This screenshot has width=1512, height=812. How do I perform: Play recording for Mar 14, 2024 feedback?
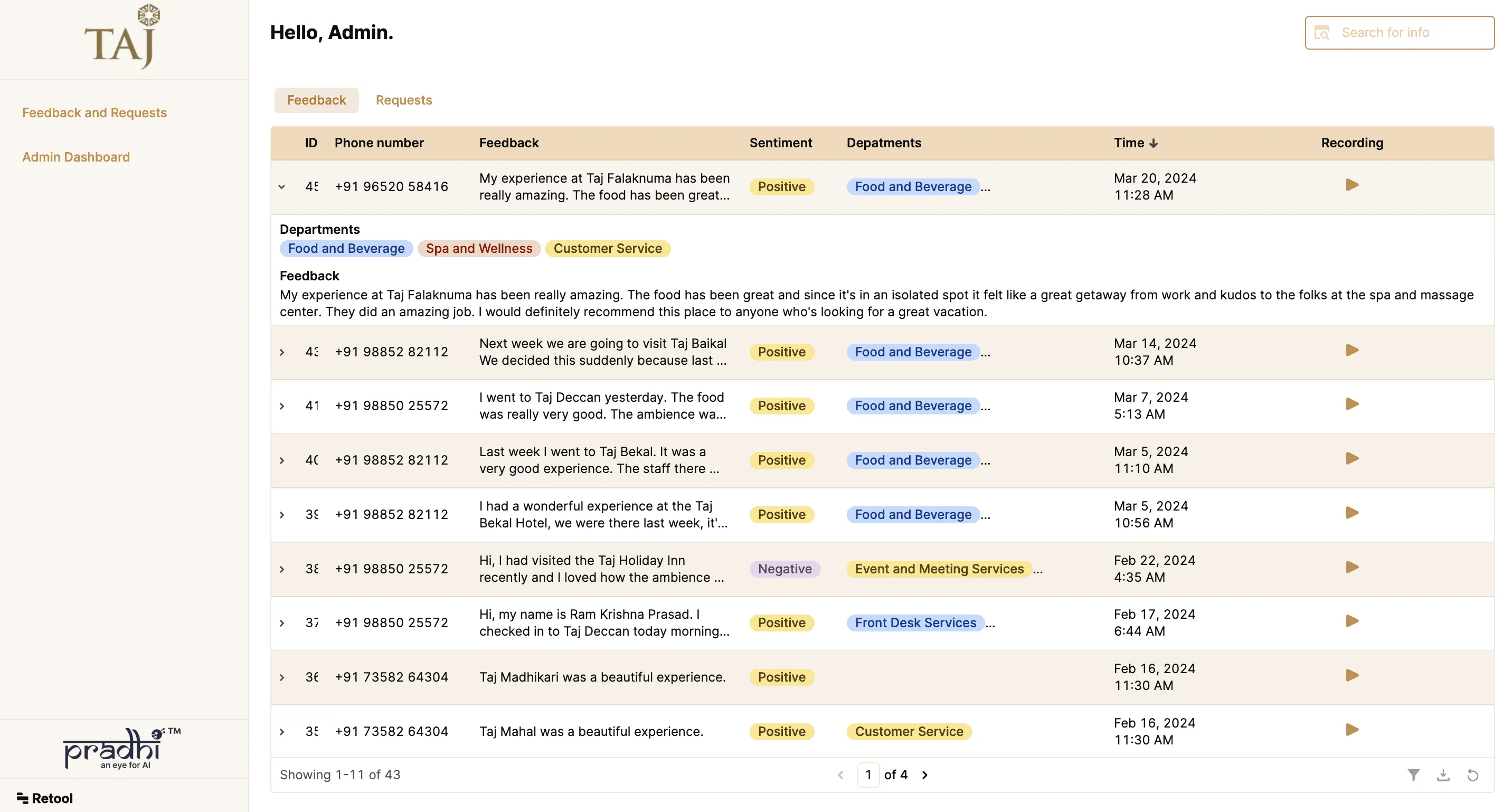1352,351
